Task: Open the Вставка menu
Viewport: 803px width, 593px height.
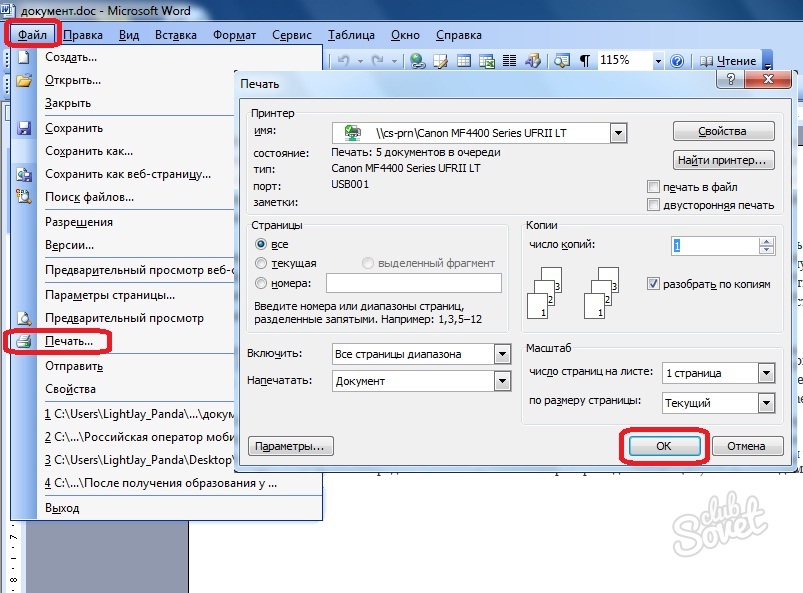Action: pyautogui.click(x=176, y=35)
